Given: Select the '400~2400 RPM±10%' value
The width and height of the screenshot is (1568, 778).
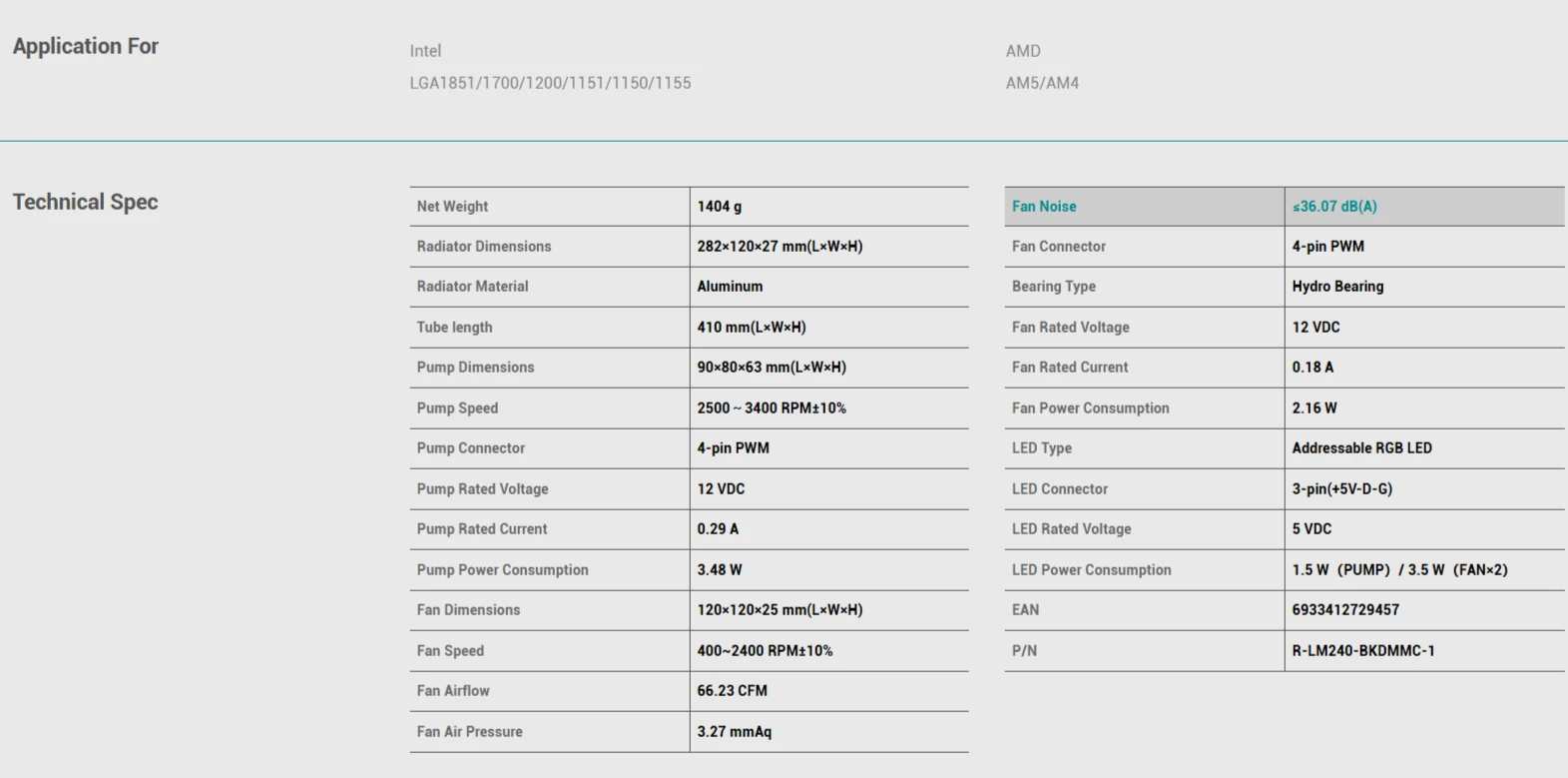Looking at the screenshot, I should tap(765, 651).
